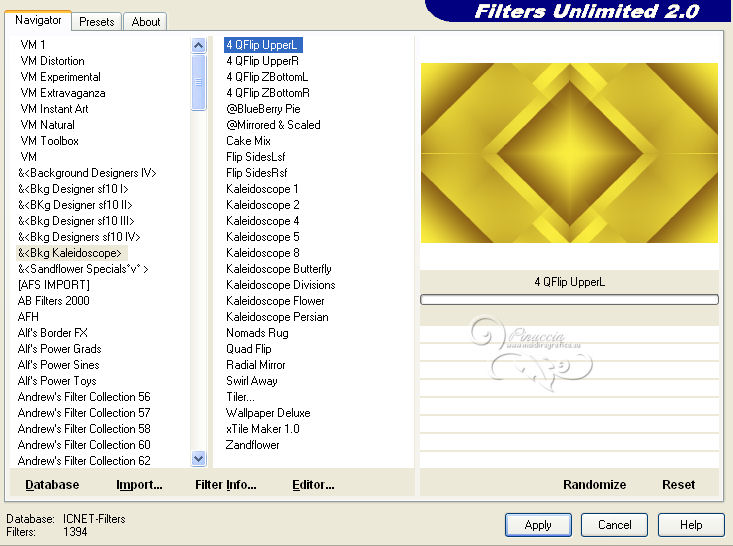The image size is (733, 546).
Task: Select the Kaleidoscope Flower filter
Action: click(x=275, y=301)
